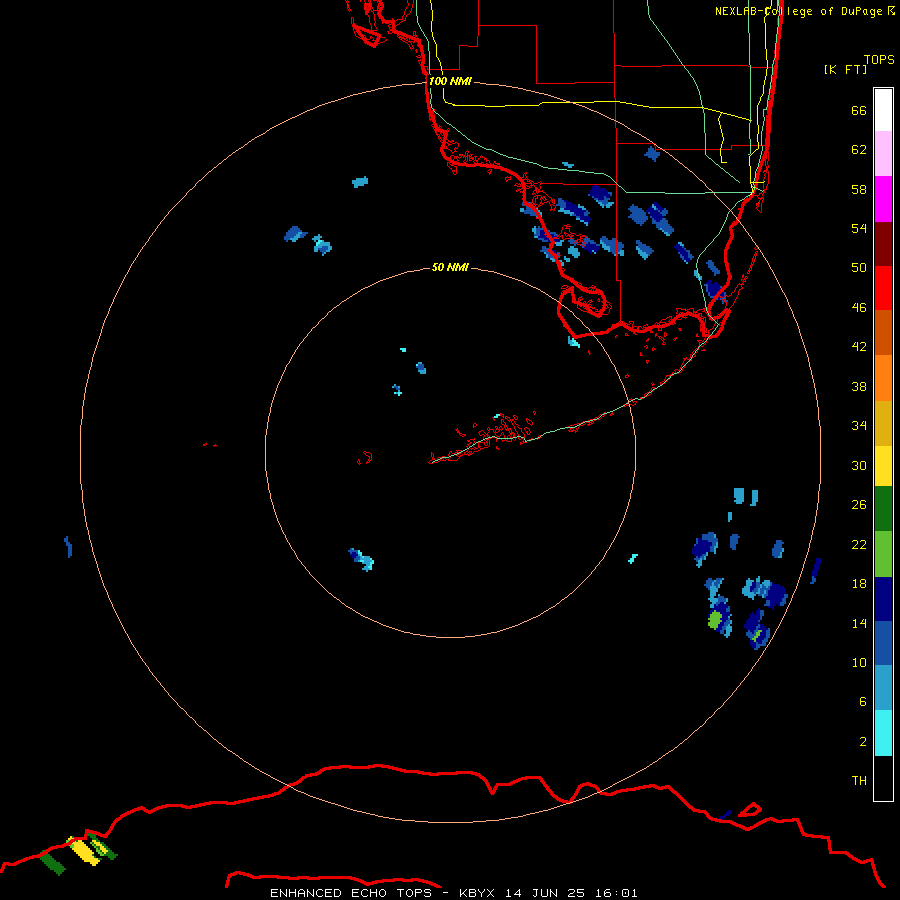This screenshot has width=900, height=900.
Task: Click the medium blue 18 kft swatch
Action: [x=883, y=643]
